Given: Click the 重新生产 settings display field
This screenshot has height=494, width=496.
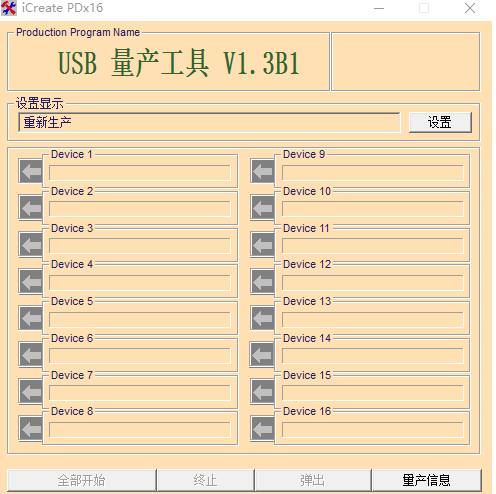Looking at the screenshot, I should click(x=209, y=122).
